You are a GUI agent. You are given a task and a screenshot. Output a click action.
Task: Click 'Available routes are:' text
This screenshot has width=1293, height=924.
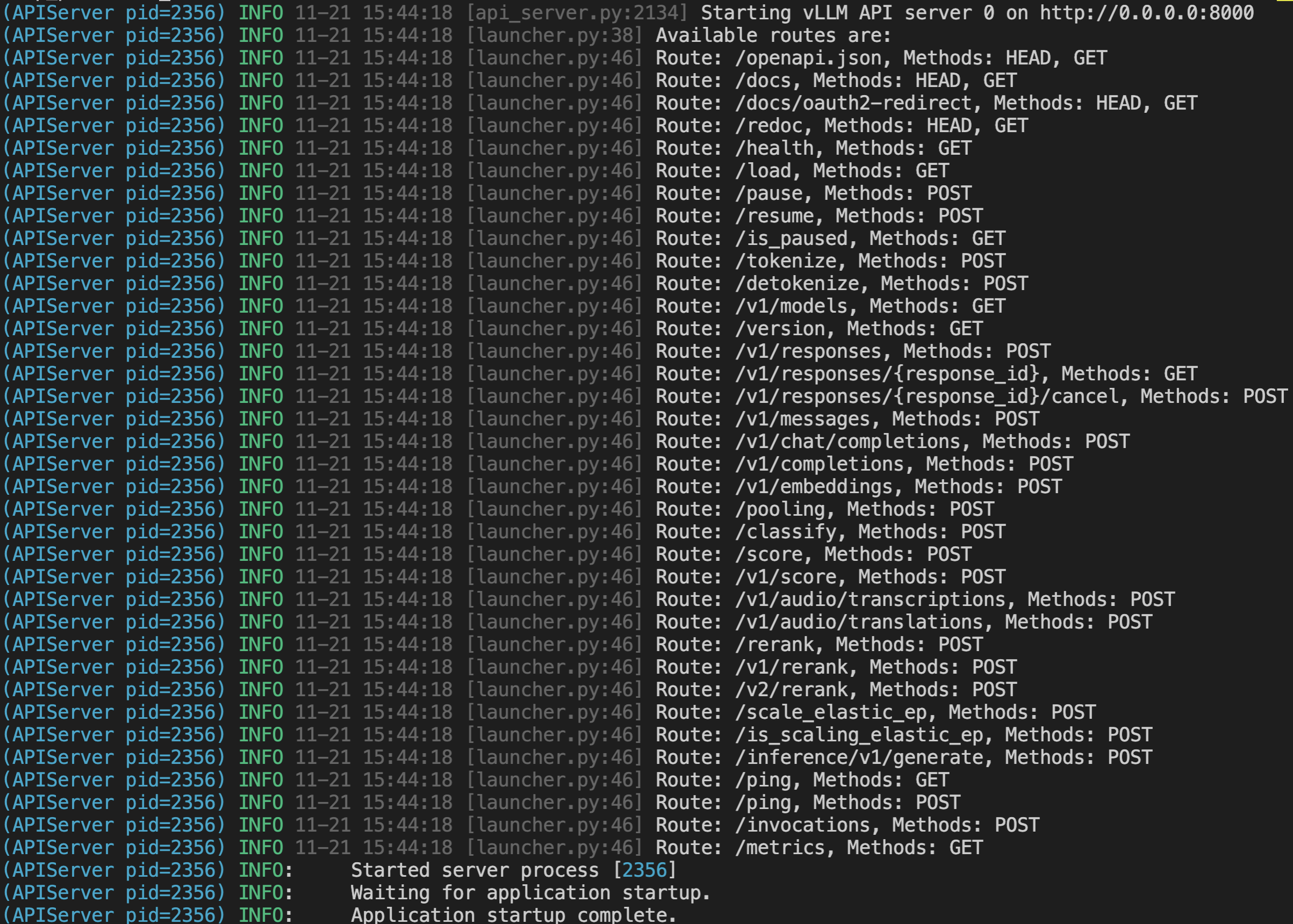773,35
